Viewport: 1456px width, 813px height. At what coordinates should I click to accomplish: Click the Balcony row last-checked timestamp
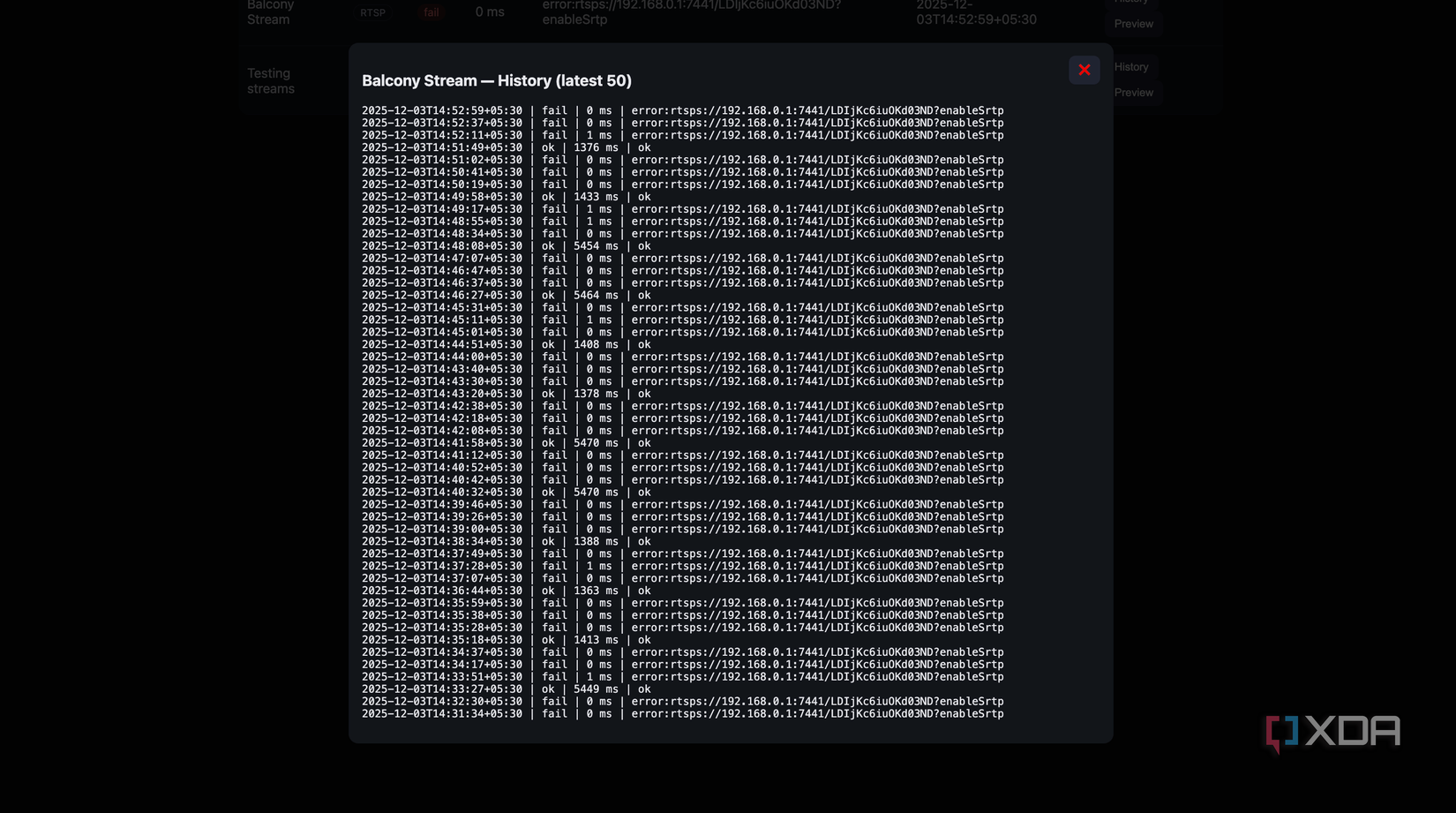[976, 11]
